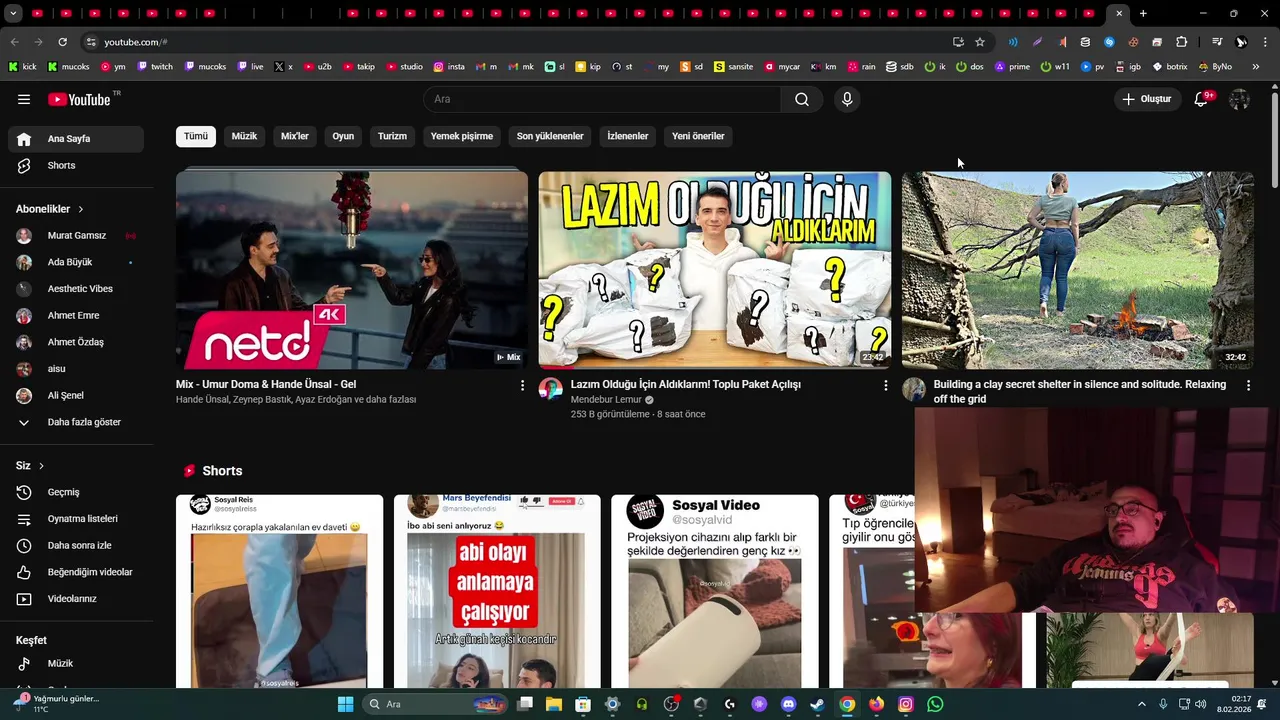Focus the Ara search field
Screen dimensions: 1280x720
(602, 99)
